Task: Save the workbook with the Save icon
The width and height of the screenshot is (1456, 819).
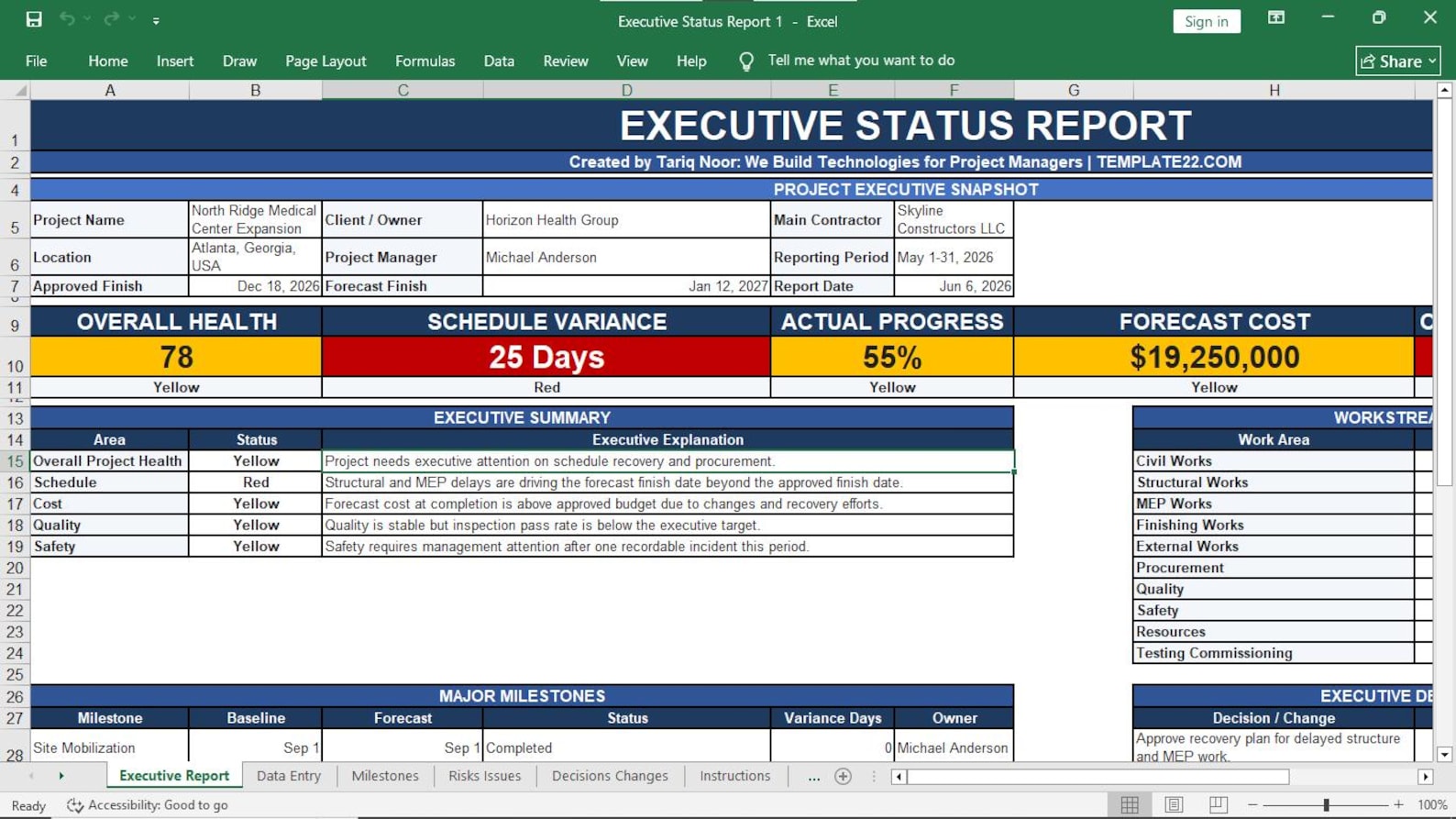Action: [34, 19]
